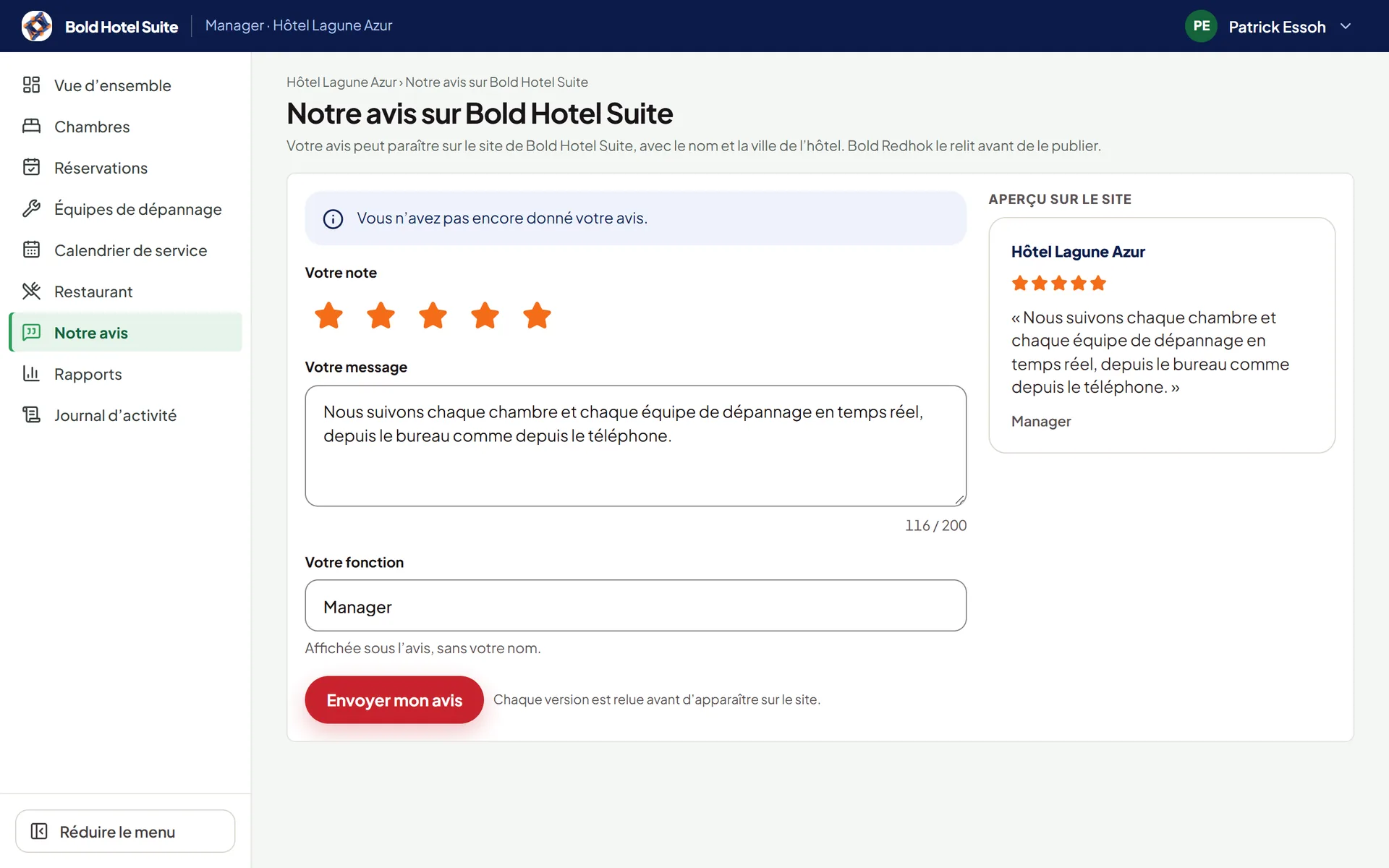Click the Restaurant utensils icon
The height and width of the screenshot is (868, 1389).
pyautogui.click(x=31, y=292)
